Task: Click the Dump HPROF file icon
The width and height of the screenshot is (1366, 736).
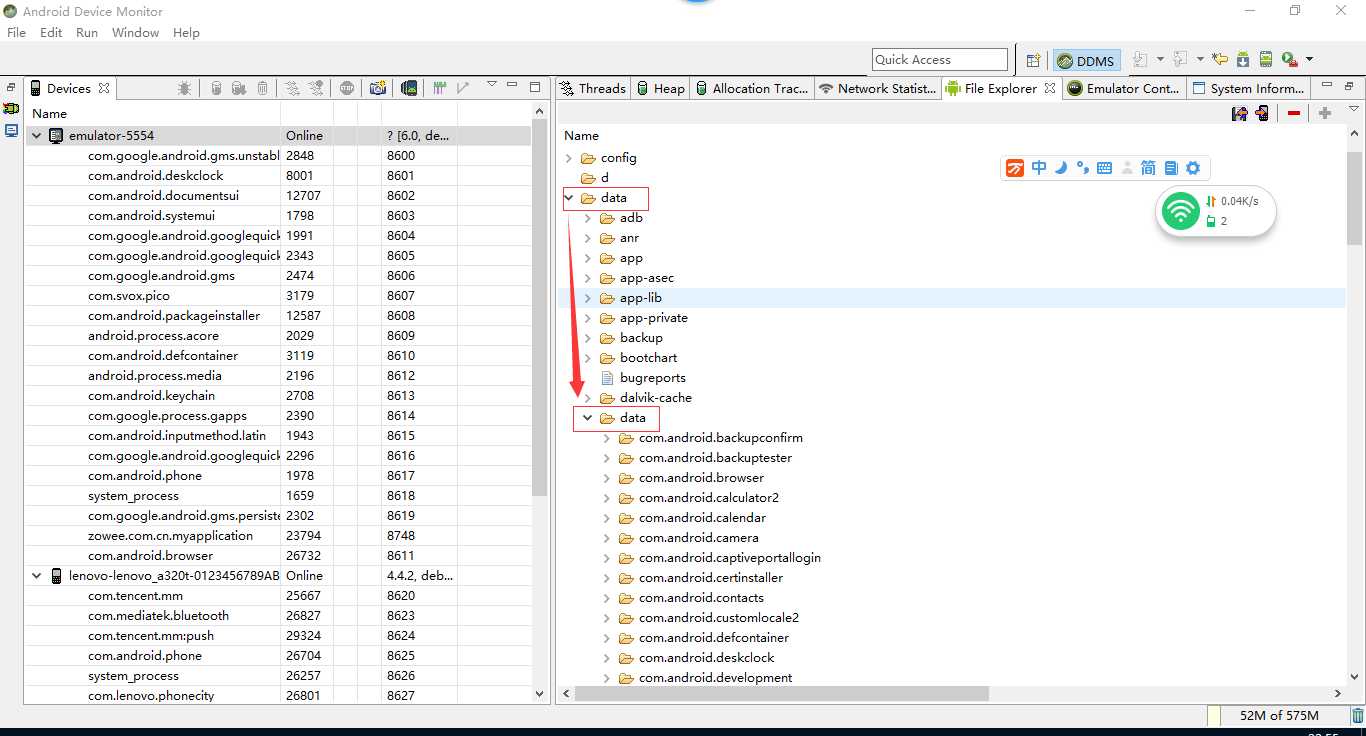Action: (x=239, y=88)
